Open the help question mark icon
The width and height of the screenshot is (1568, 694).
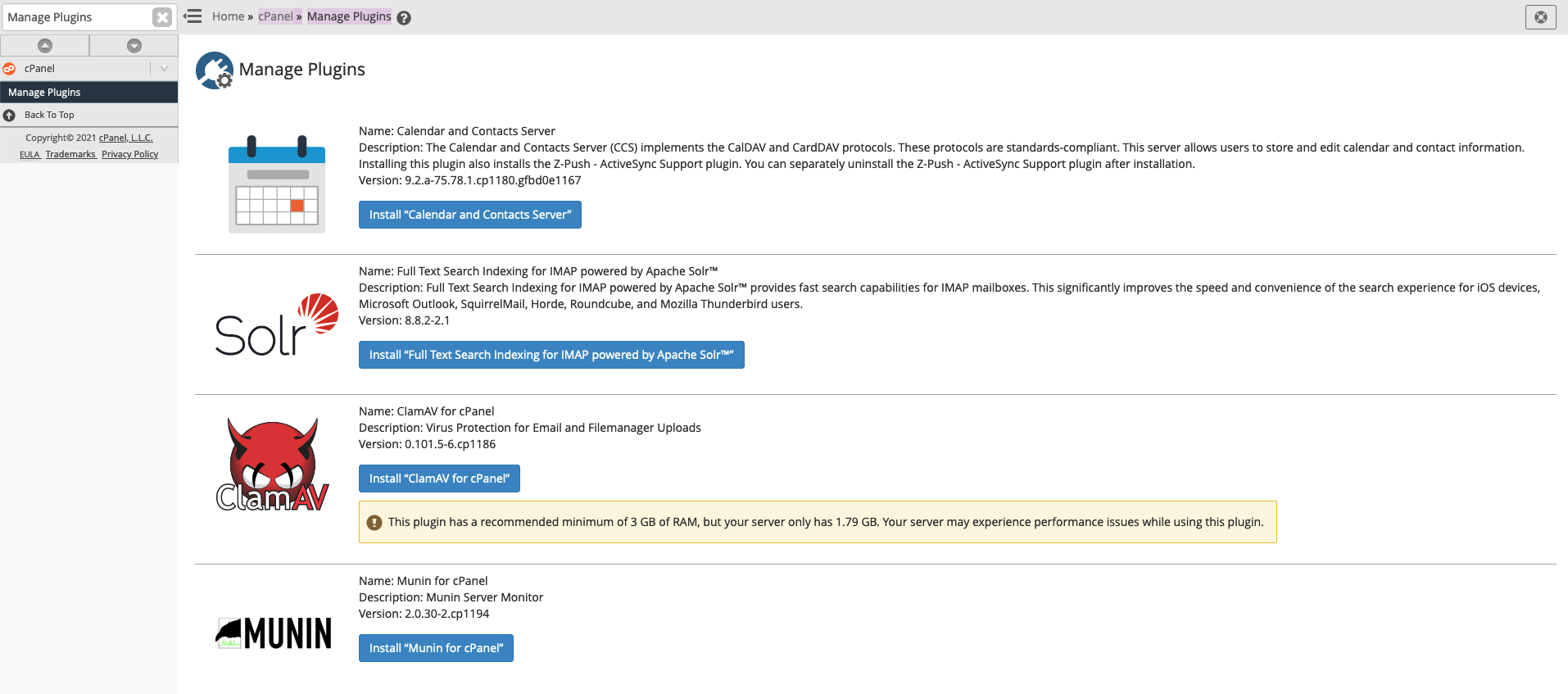coord(404,18)
